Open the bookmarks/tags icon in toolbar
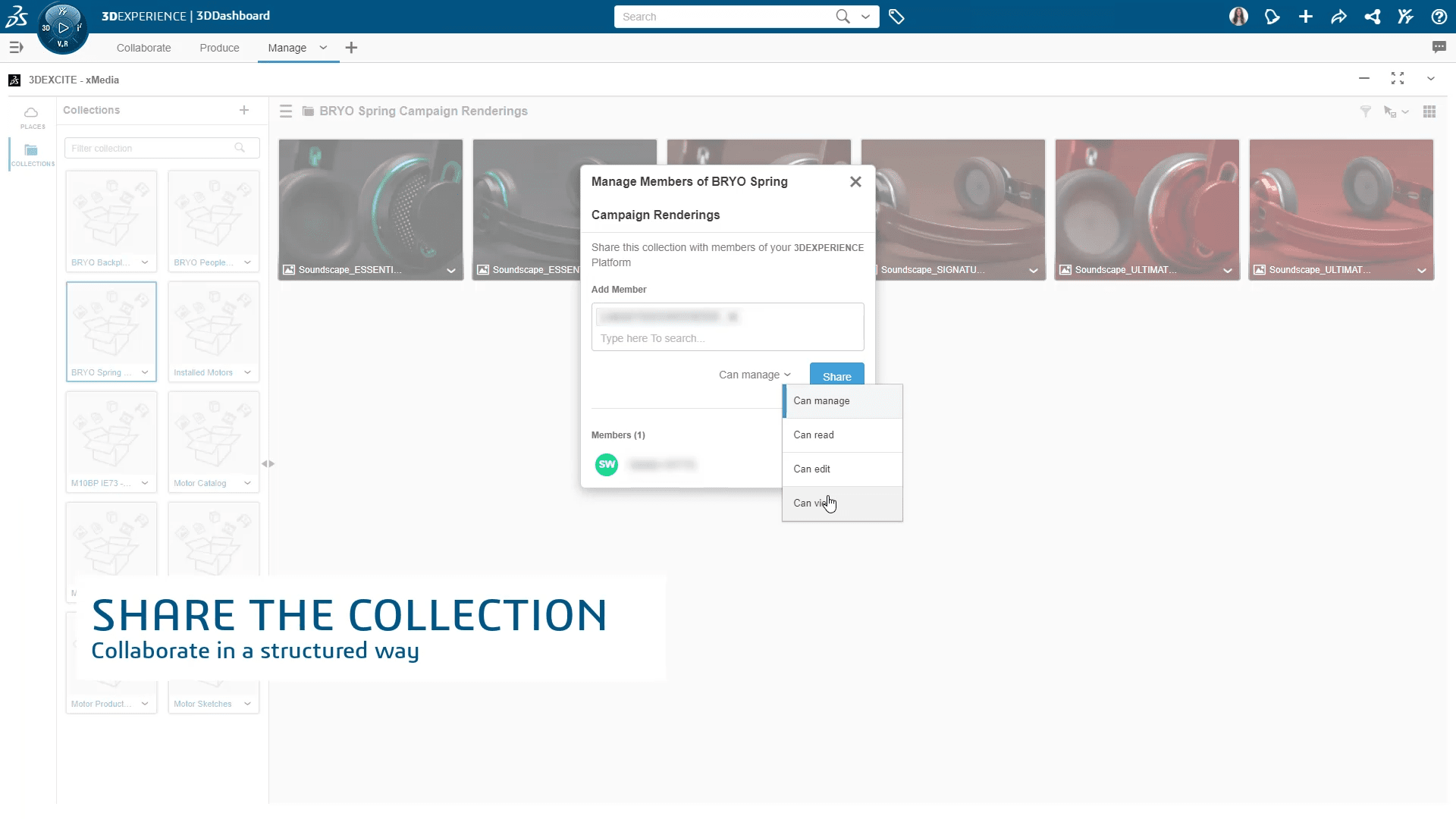Viewport: 1456px width, 819px height. tap(896, 17)
